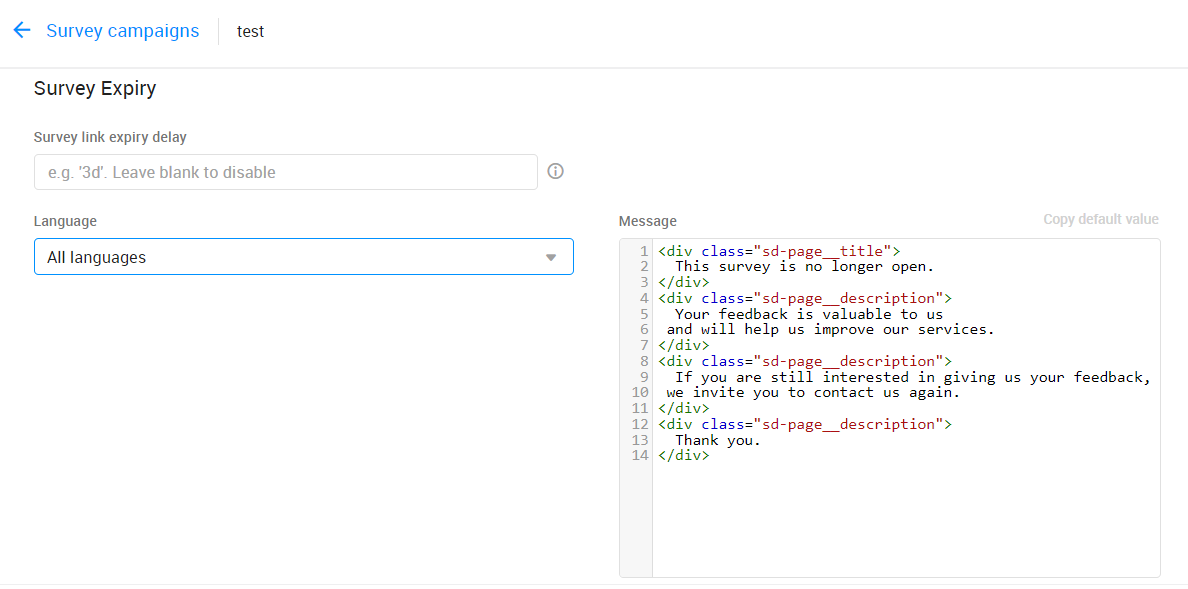The width and height of the screenshot is (1188, 589).
Task: Open the Survey campaigns link
Action: (122, 31)
